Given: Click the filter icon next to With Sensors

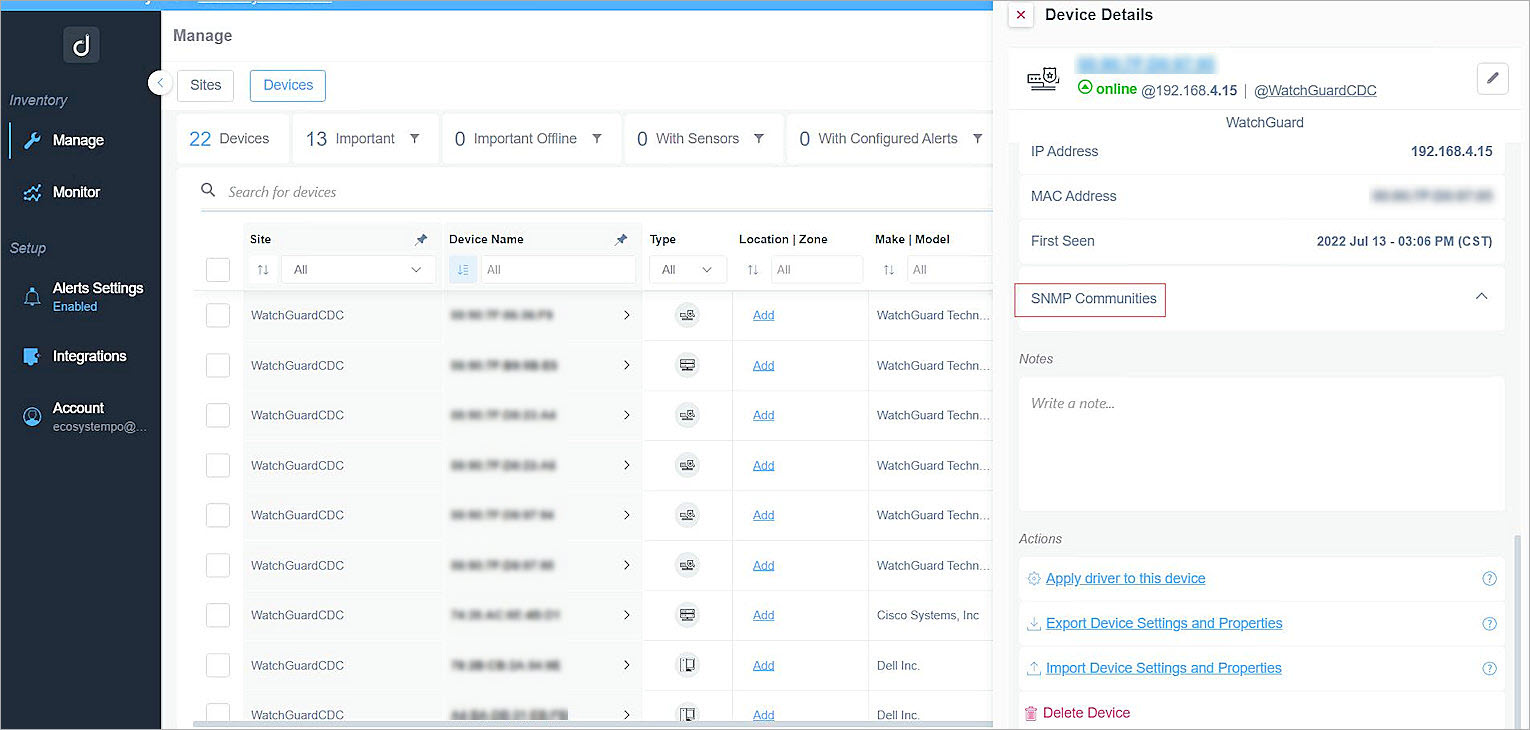Looking at the screenshot, I should tap(759, 139).
